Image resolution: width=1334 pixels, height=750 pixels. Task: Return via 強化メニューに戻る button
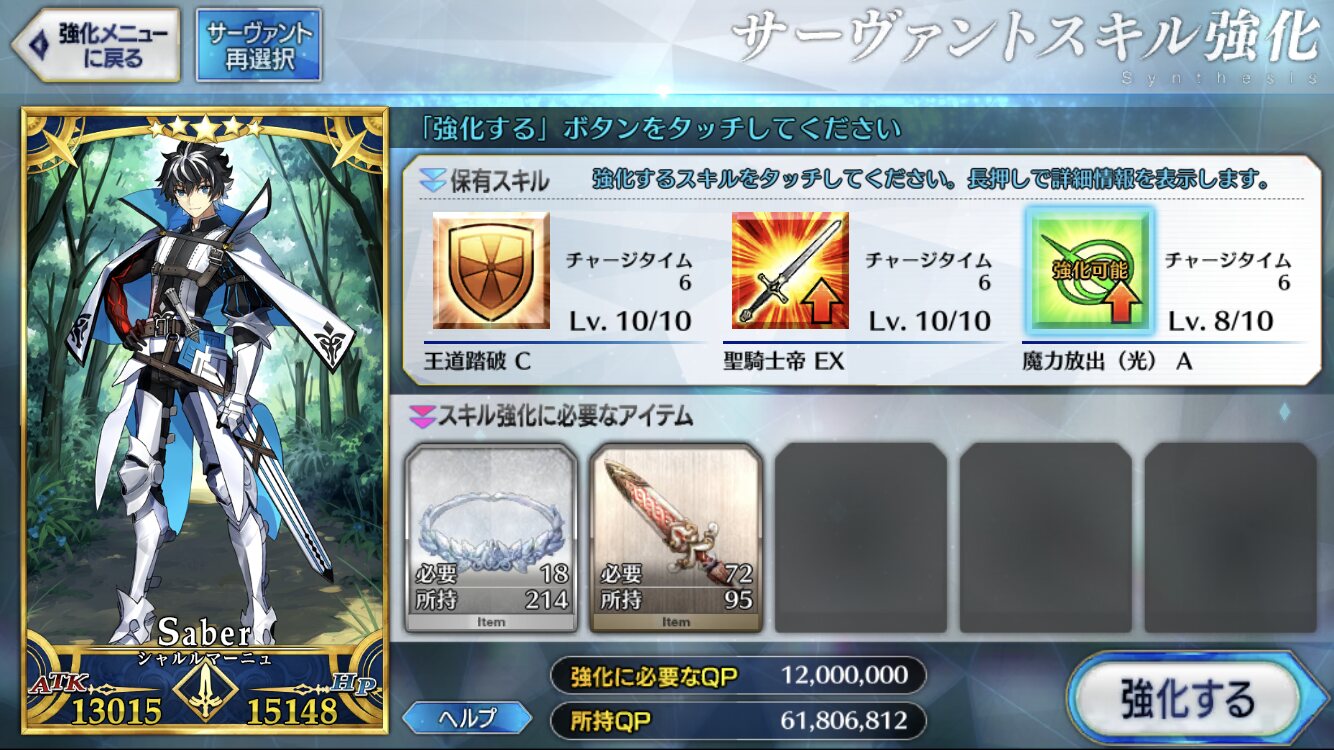(95, 45)
